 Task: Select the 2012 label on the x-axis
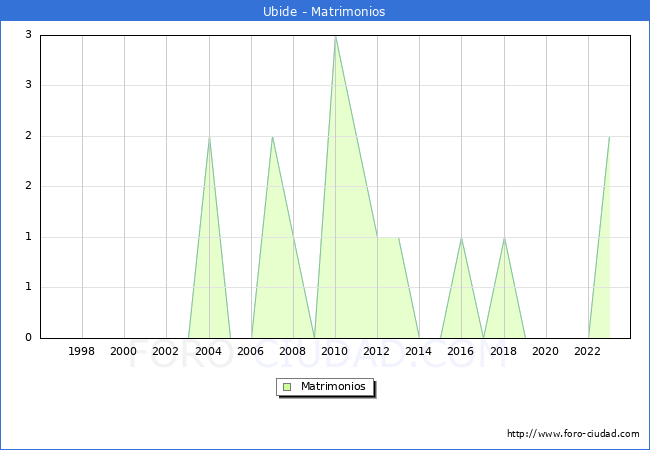point(377,351)
